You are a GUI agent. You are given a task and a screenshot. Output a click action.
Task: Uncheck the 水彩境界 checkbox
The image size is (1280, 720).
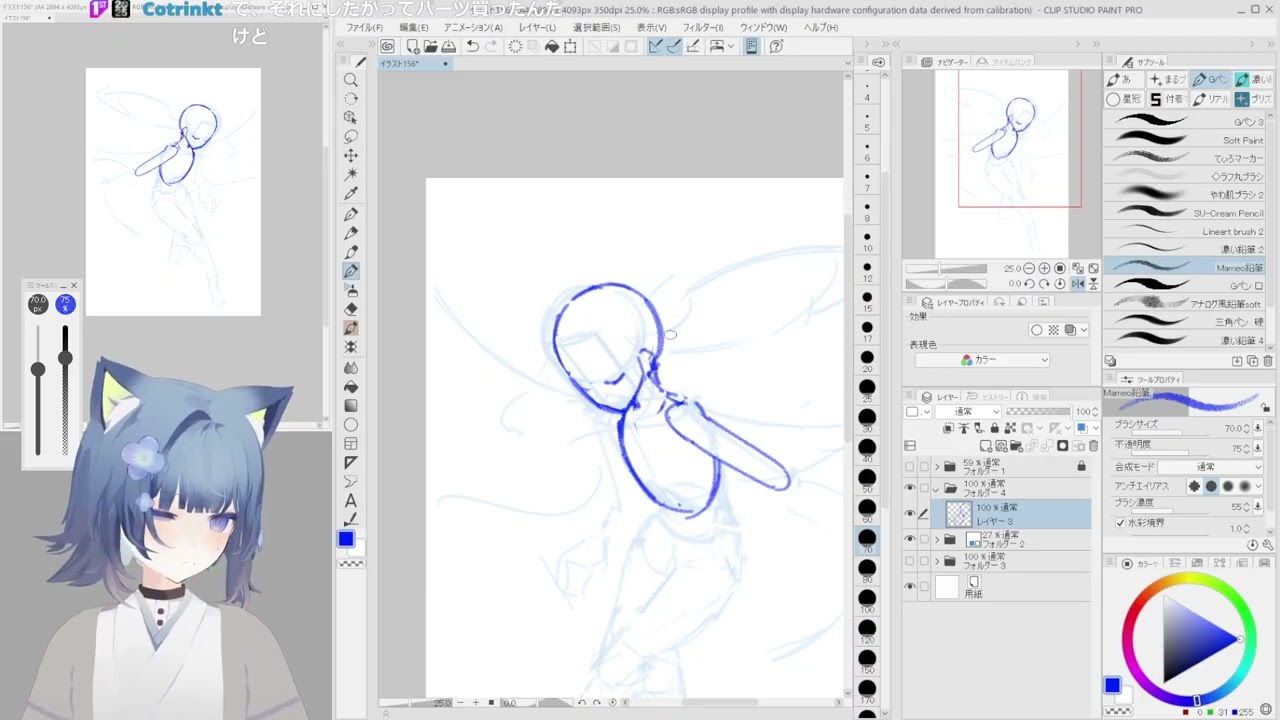pos(1120,523)
